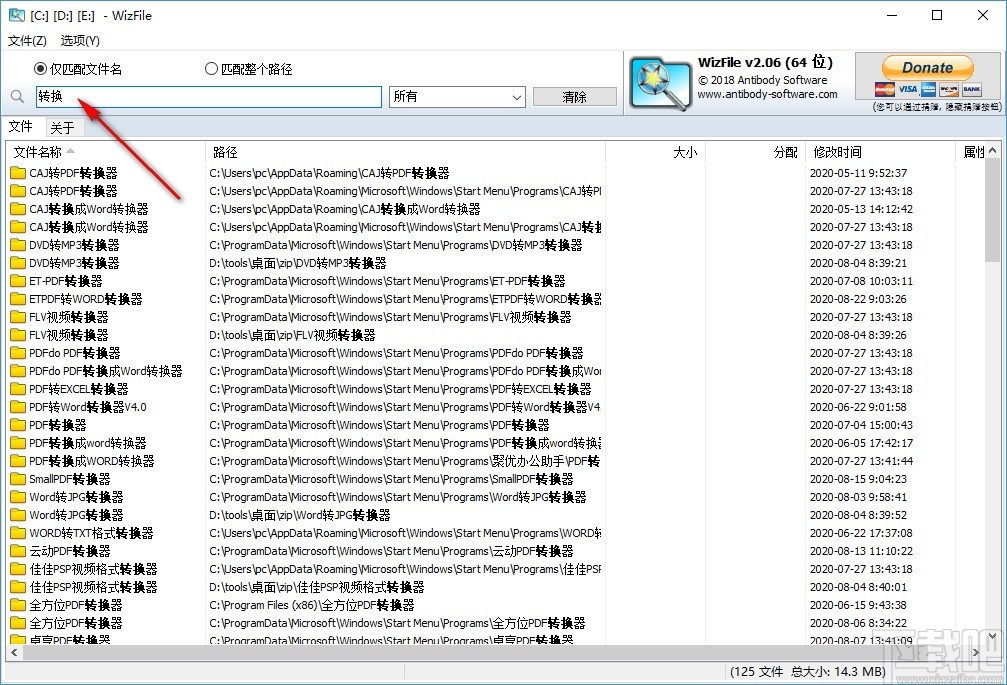Click the search box containing 转换
Viewport: 1007px width, 685px height.
209,97
